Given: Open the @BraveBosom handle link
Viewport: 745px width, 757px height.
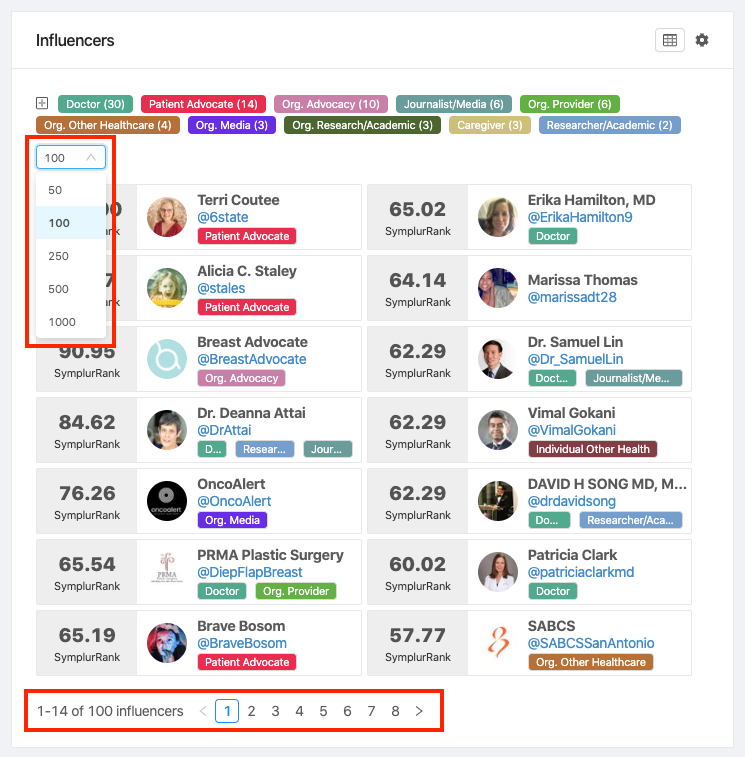Looking at the screenshot, I should [242, 643].
